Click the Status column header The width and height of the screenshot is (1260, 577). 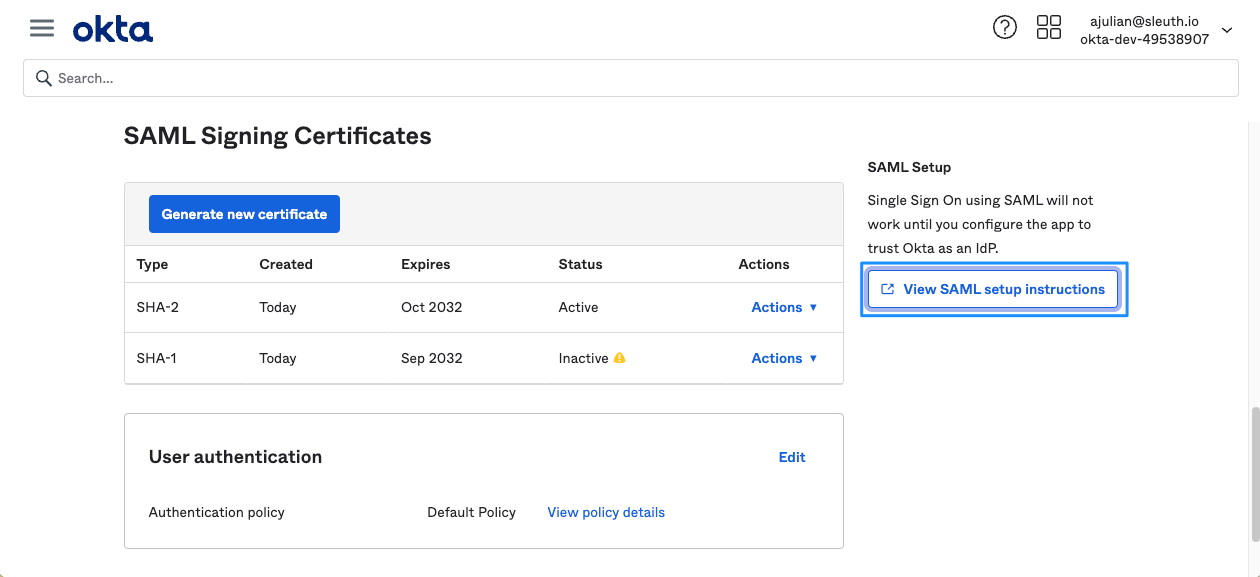pyautogui.click(x=580, y=264)
